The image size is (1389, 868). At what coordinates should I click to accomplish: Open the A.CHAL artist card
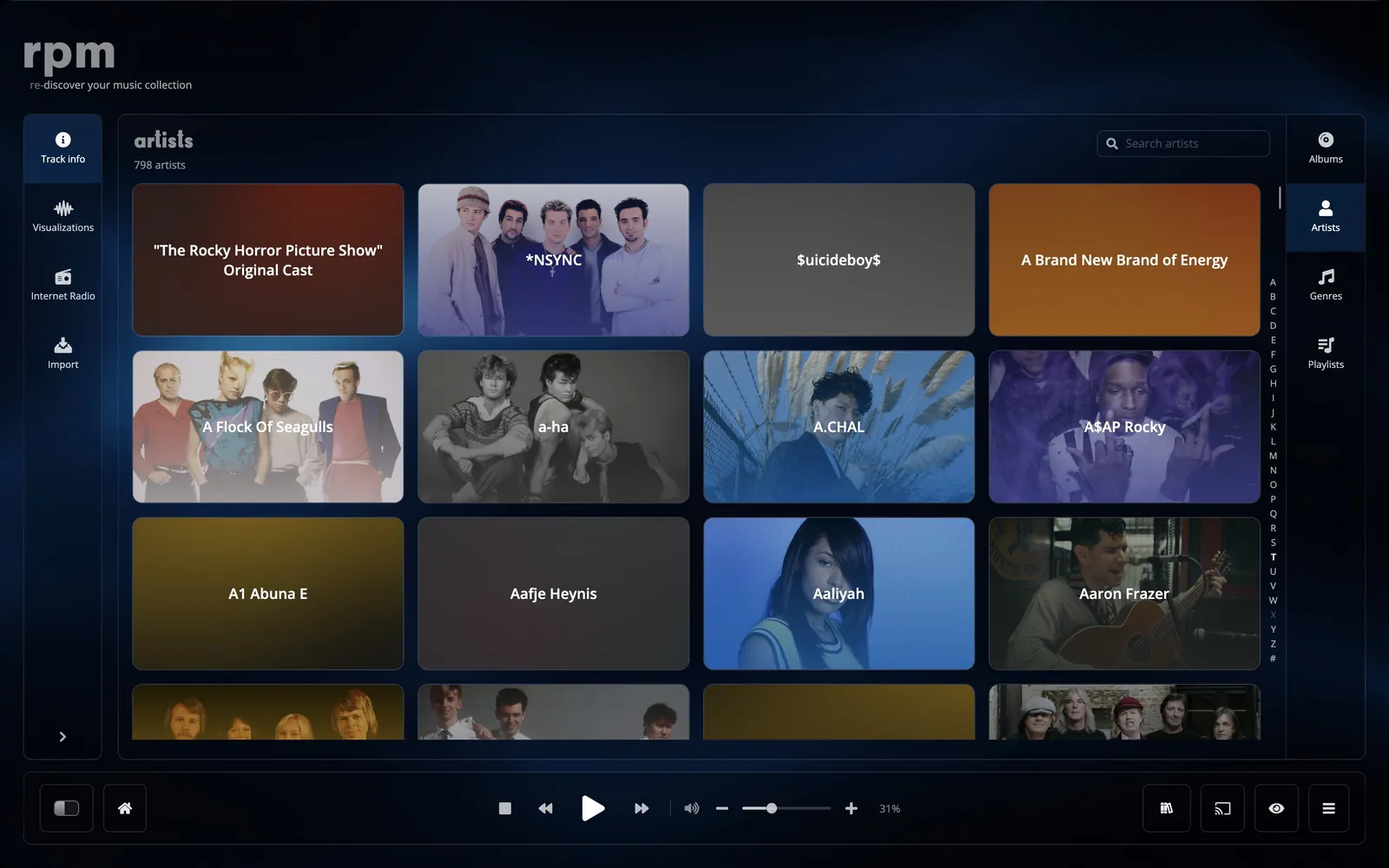pyautogui.click(x=839, y=426)
